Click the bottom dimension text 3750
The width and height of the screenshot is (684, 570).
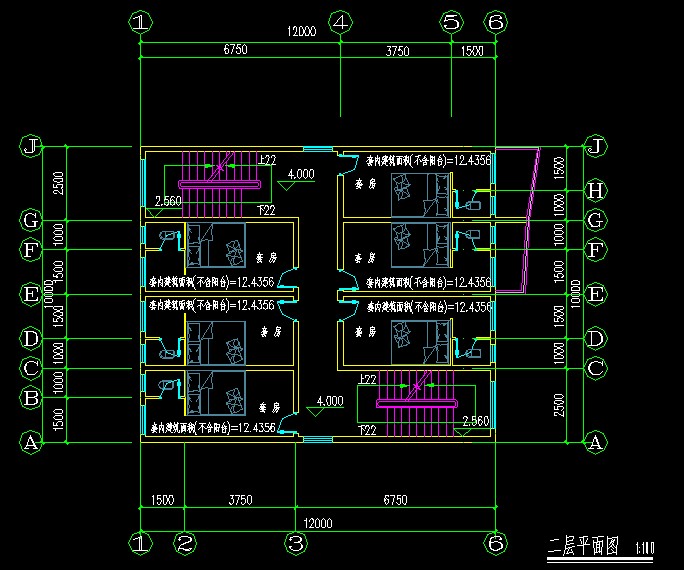click(240, 500)
